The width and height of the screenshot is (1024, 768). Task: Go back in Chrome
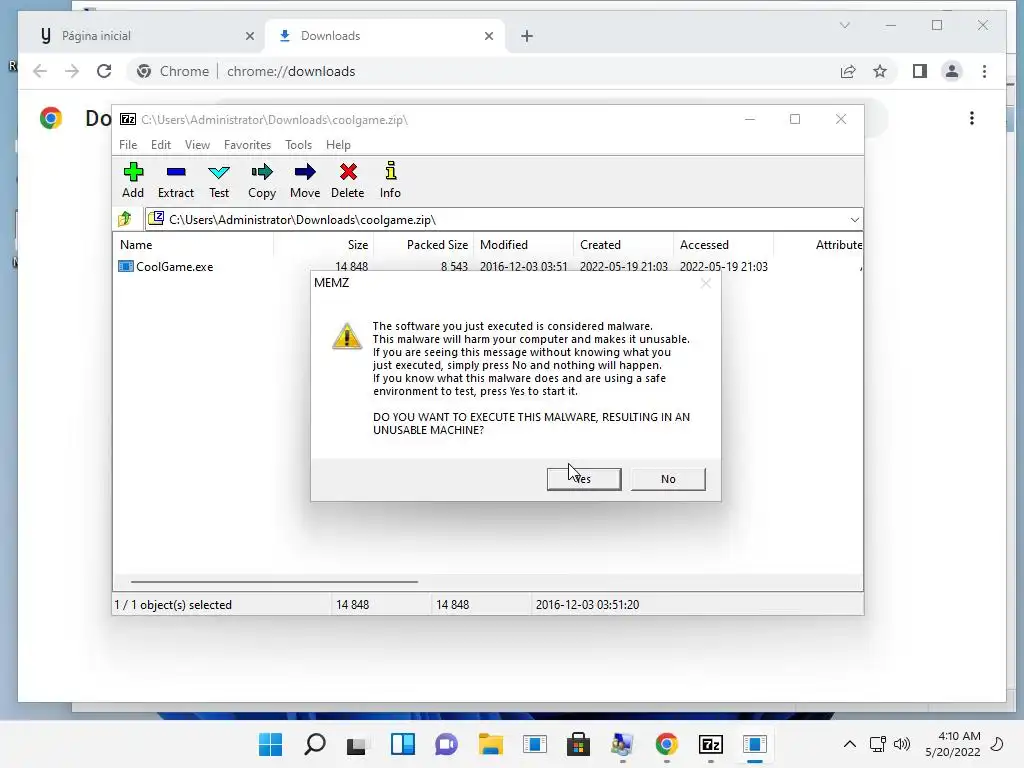40,71
